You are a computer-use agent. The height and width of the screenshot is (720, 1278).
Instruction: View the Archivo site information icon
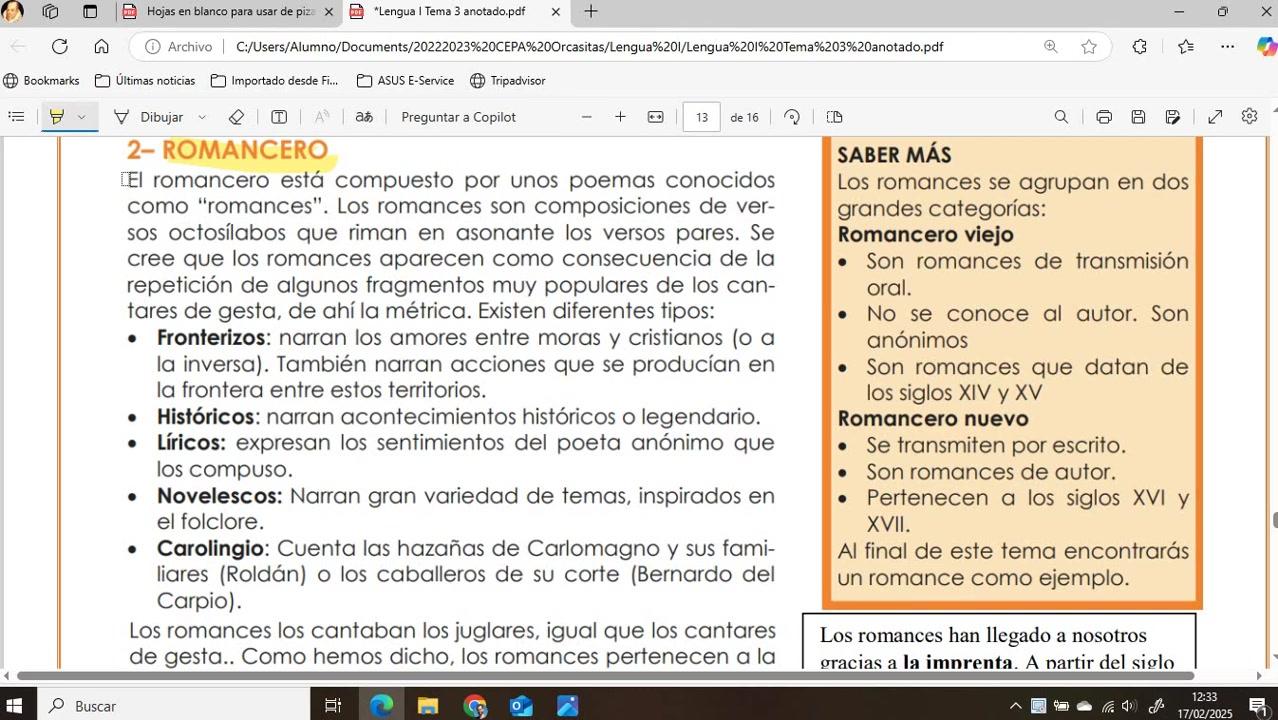pyautogui.click(x=179, y=46)
